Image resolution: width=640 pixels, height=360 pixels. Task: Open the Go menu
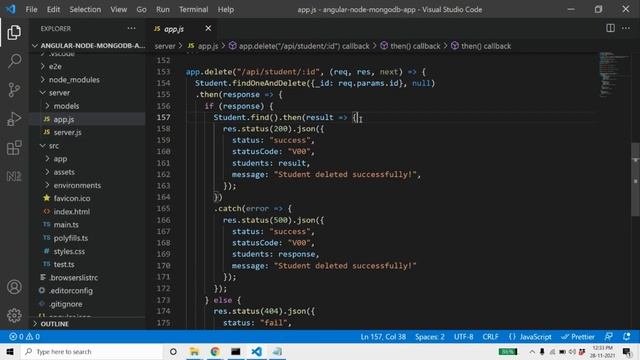(141, 9)
